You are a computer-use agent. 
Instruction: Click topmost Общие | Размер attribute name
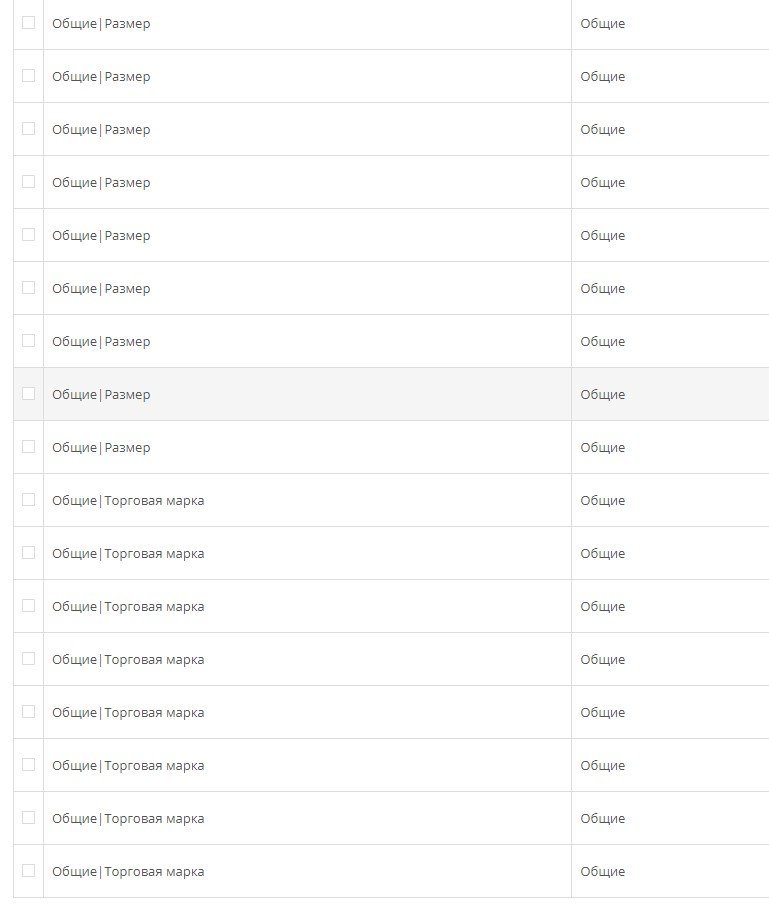click(x=101, y=24)
